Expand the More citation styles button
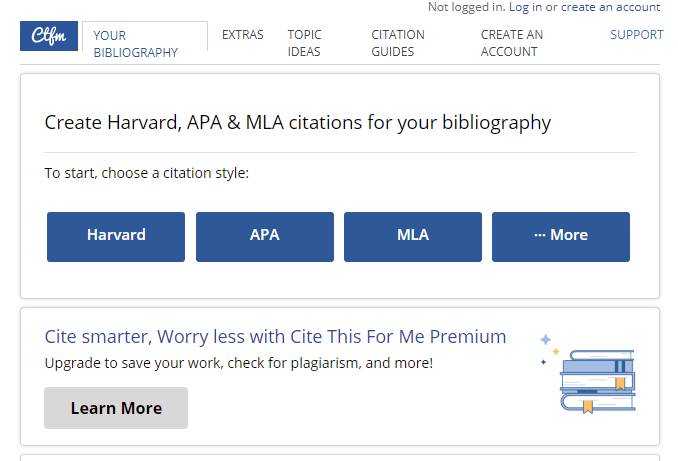 [561, 236]
